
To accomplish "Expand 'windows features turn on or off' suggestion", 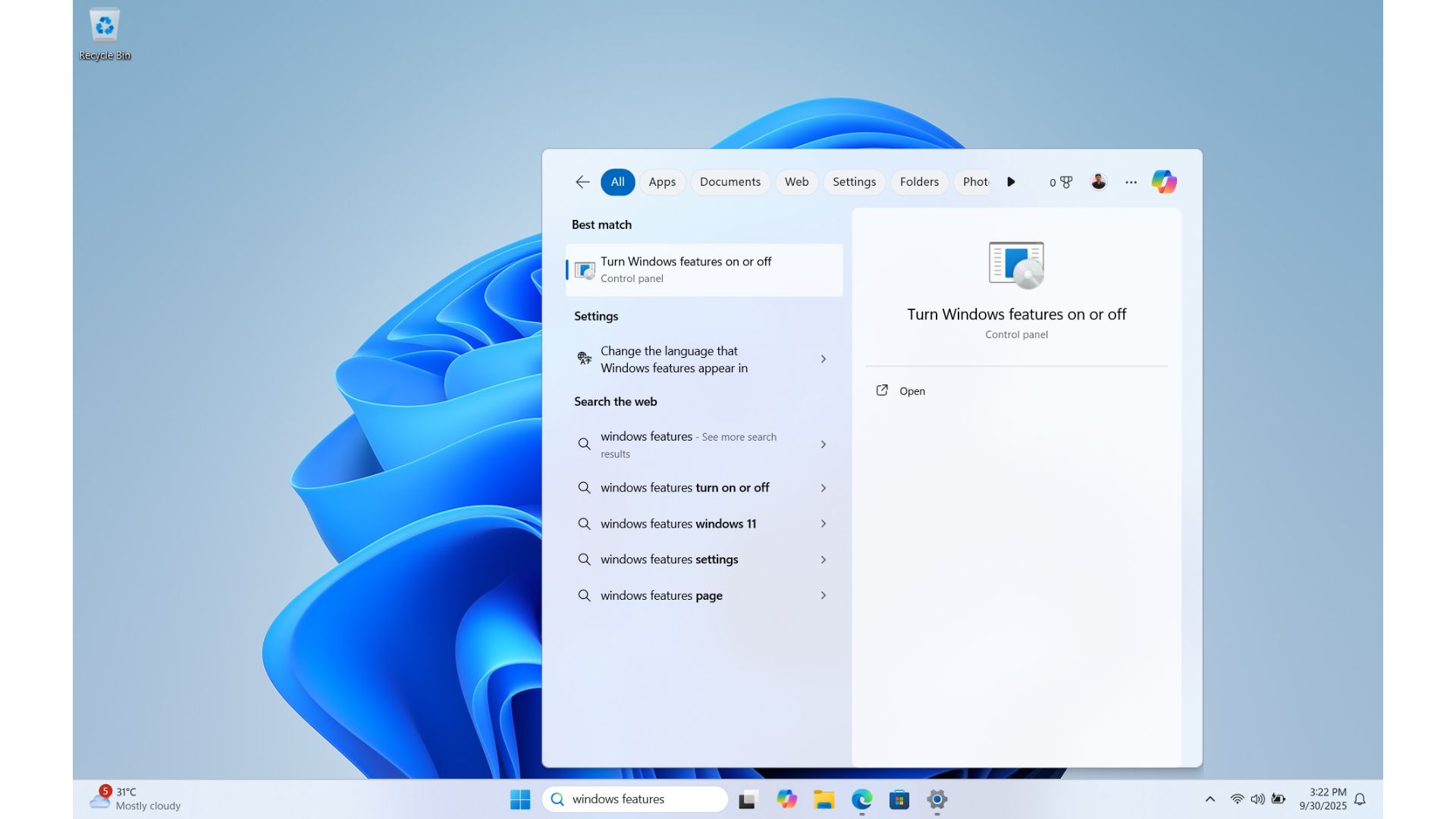I will coord(823,488).
